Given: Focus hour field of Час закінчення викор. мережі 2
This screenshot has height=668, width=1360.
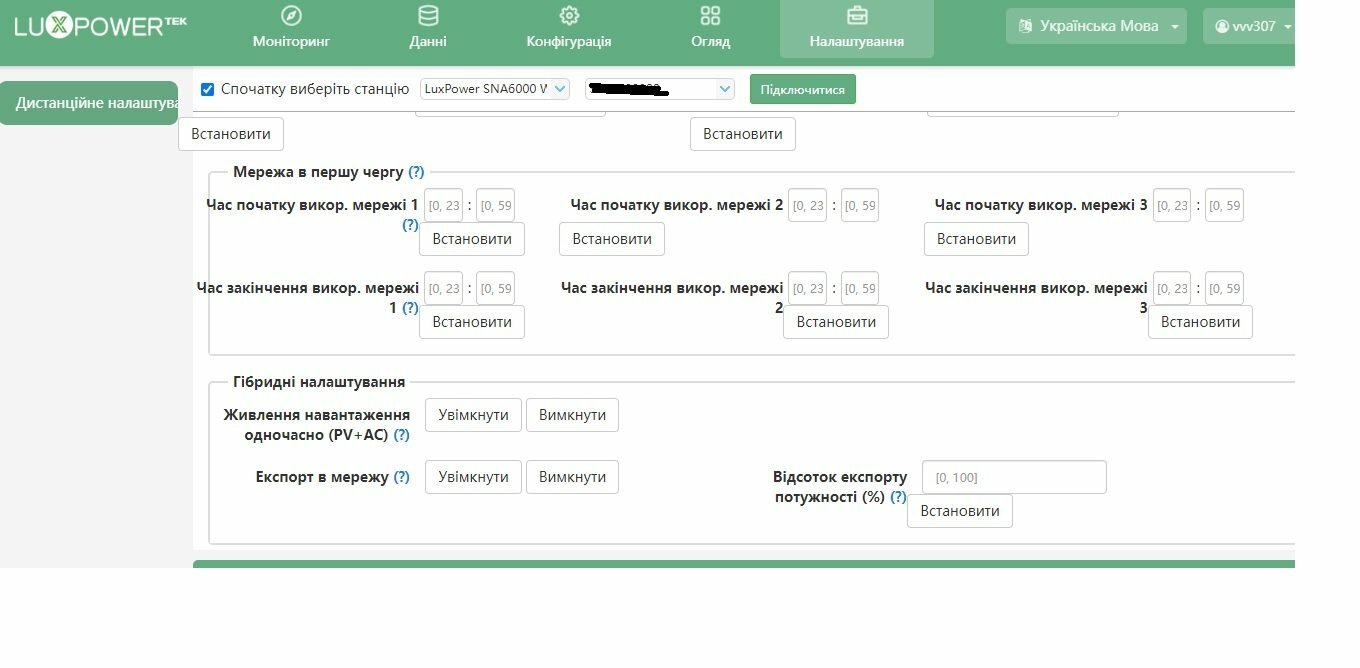Looking at the screenshot, I should [808, 288].
